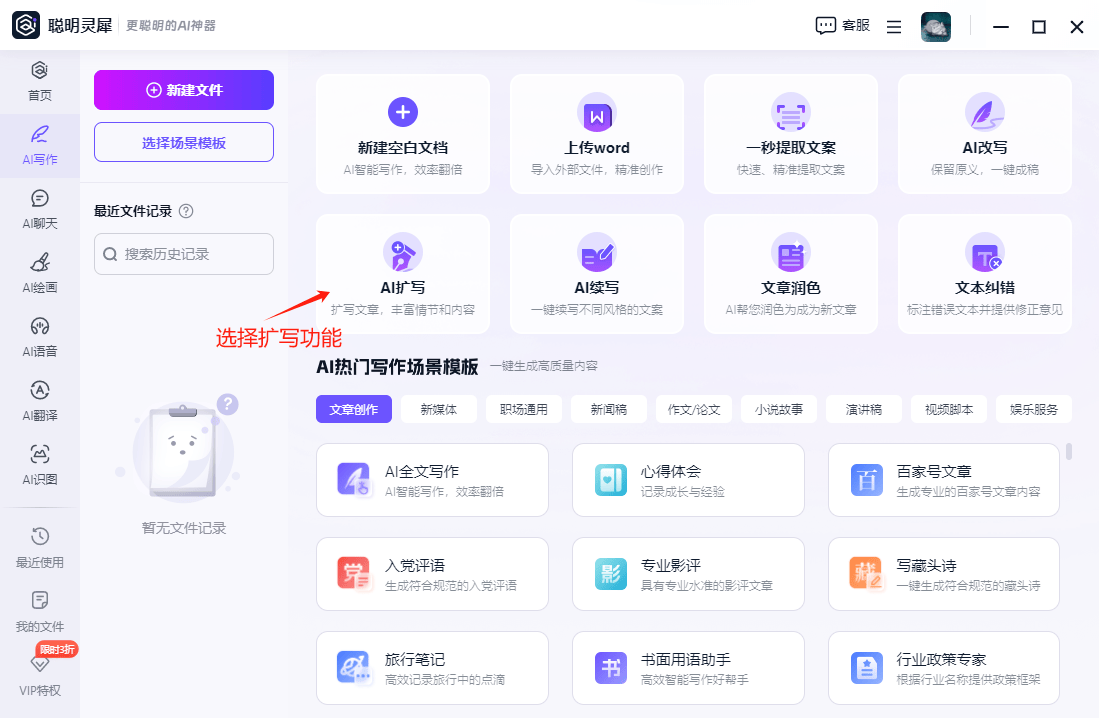Switch to the 作文/论文 tab

(x=694, y=409)
